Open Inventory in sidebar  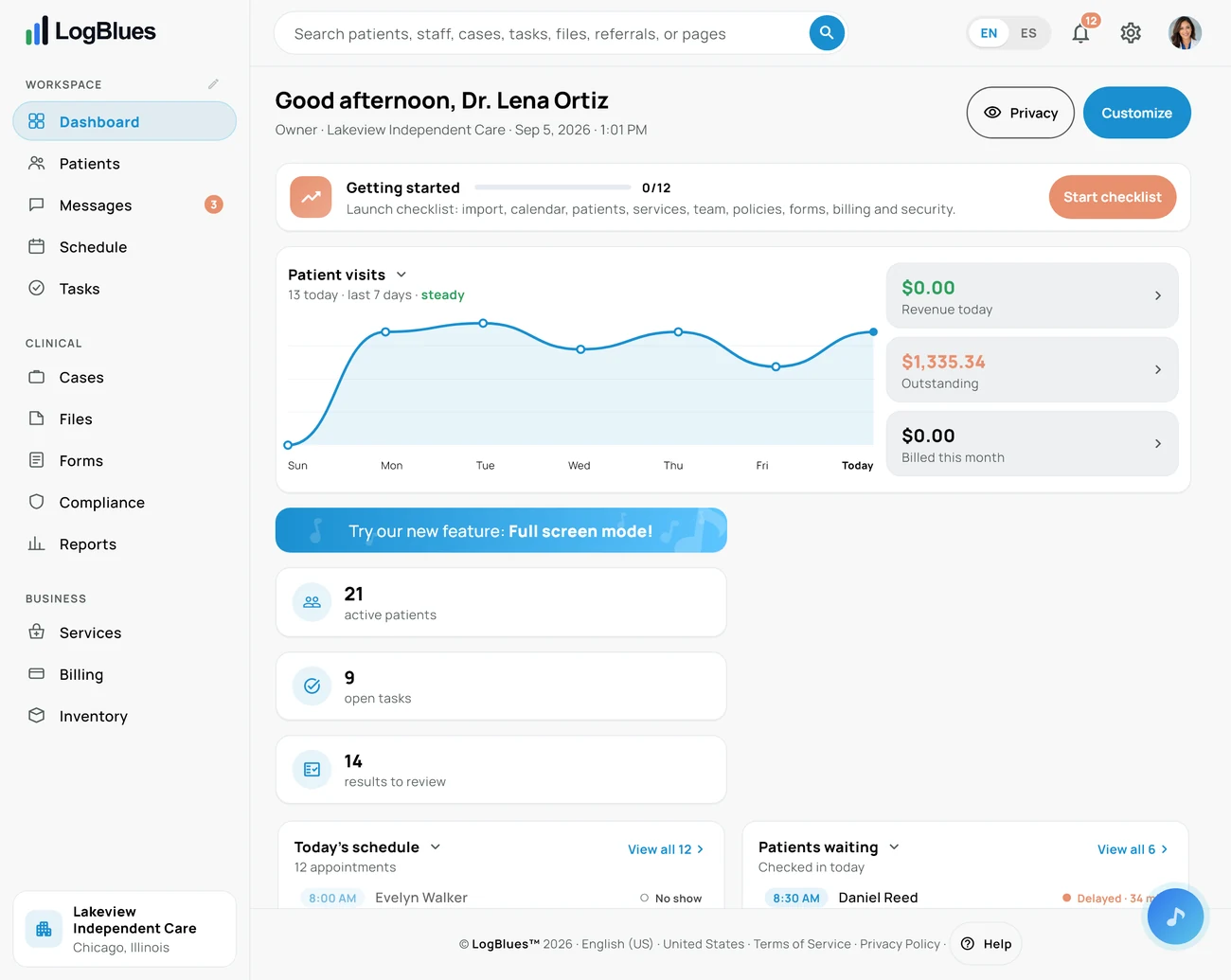click(x=124, y=716)
